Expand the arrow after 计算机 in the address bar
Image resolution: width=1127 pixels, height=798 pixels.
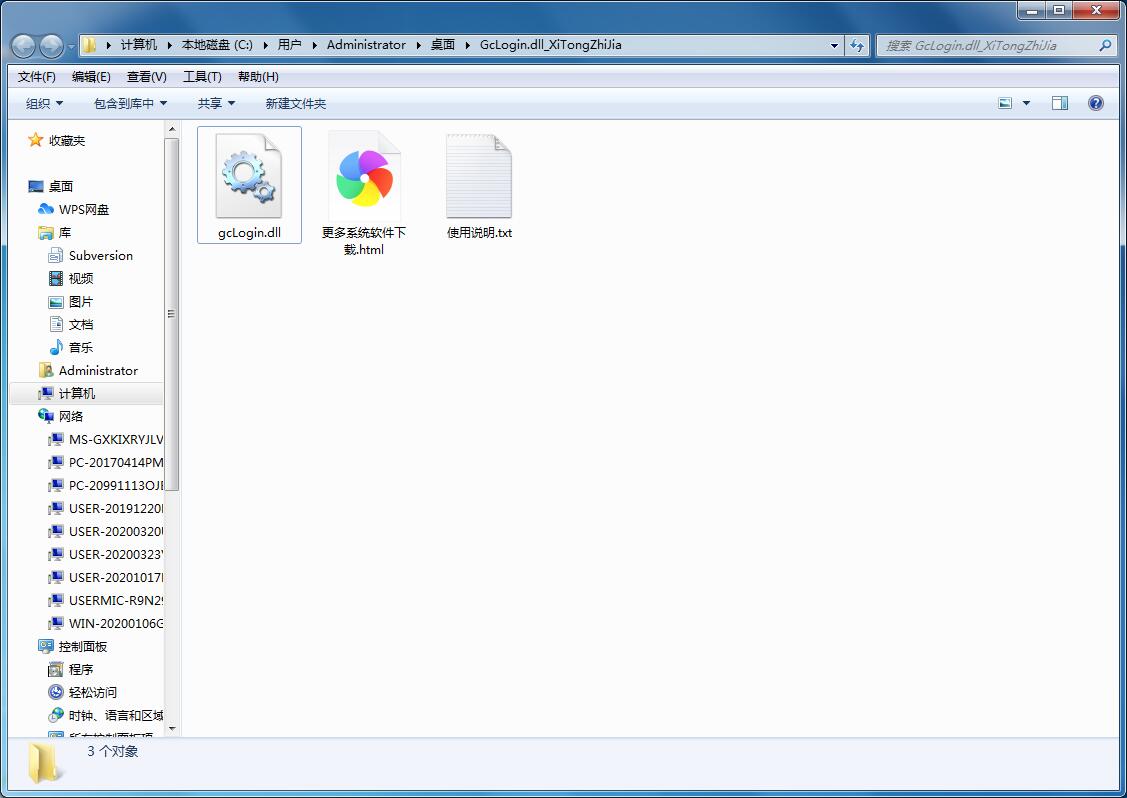[170, 45]
